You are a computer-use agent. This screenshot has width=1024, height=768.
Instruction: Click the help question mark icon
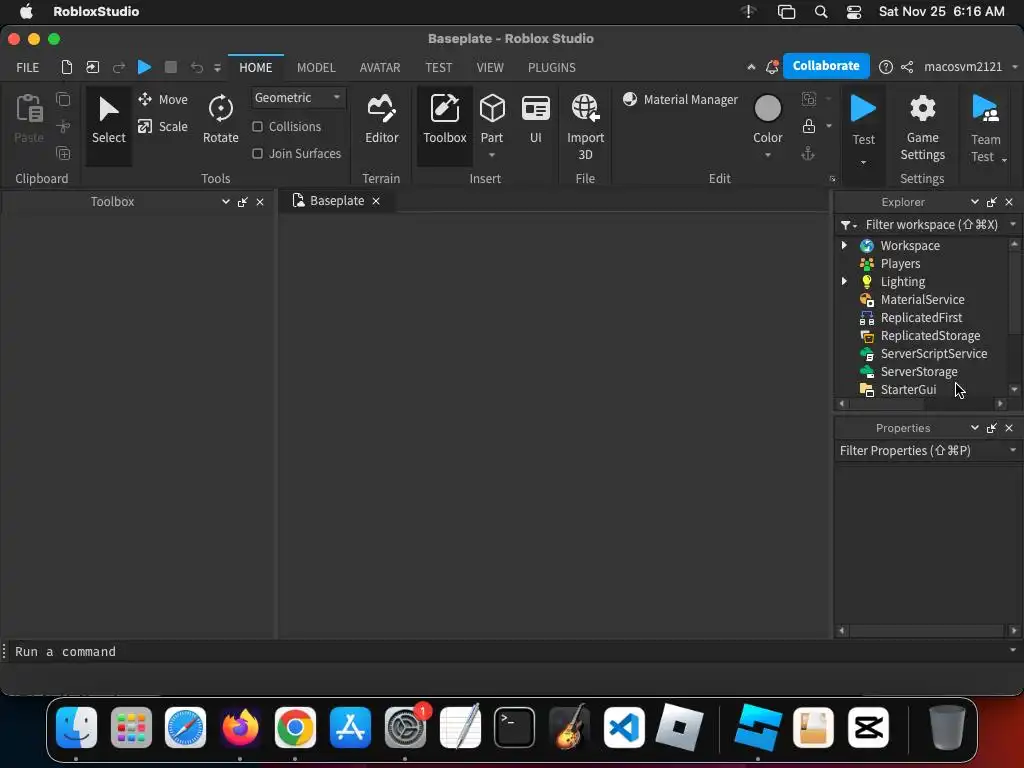pyautogui.click(x=886, y=67)
